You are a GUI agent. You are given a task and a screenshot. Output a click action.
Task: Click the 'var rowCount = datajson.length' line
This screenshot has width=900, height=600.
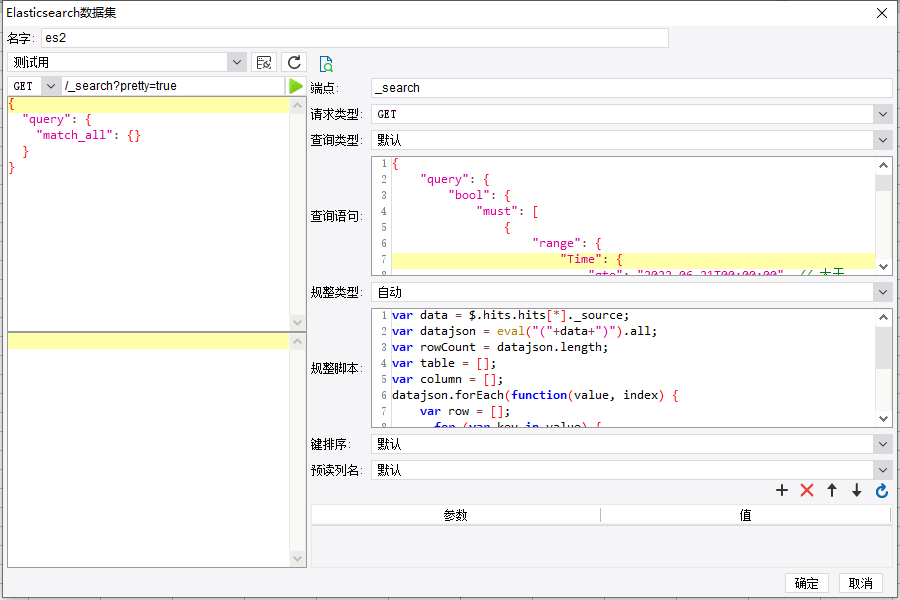500,347
